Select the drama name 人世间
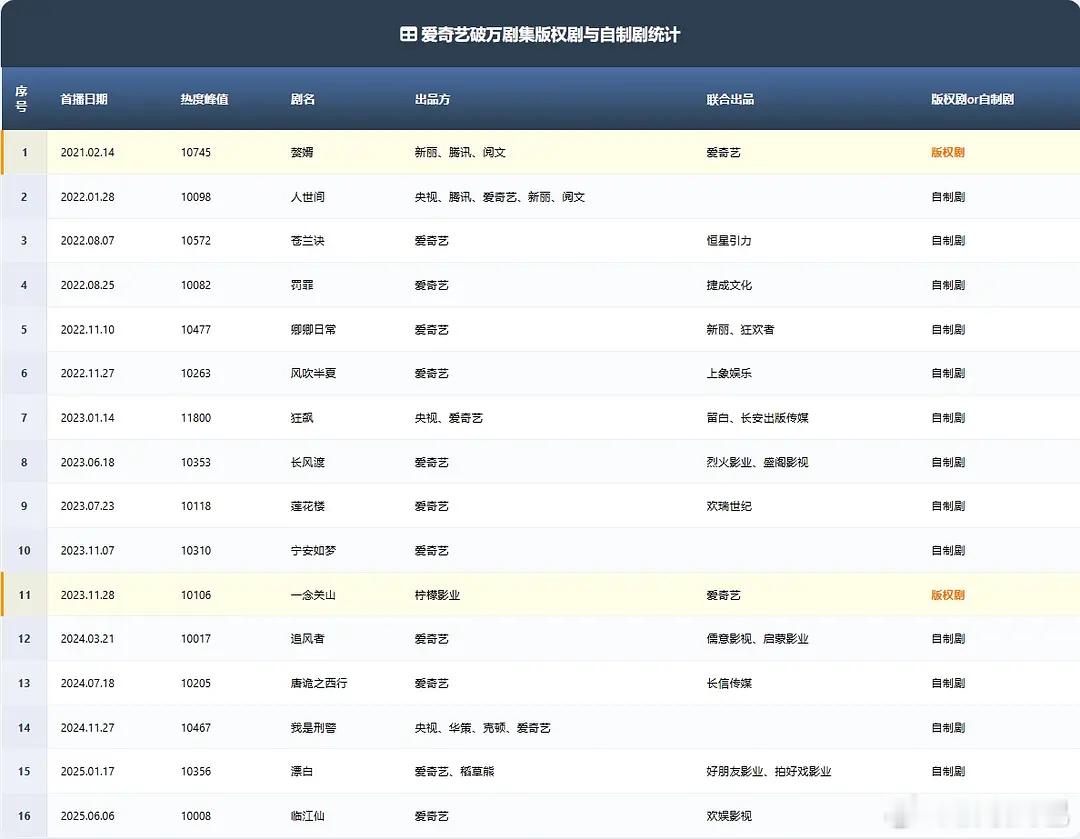The height and width of the screenshot is (839, 1080). tap(307, 197)
